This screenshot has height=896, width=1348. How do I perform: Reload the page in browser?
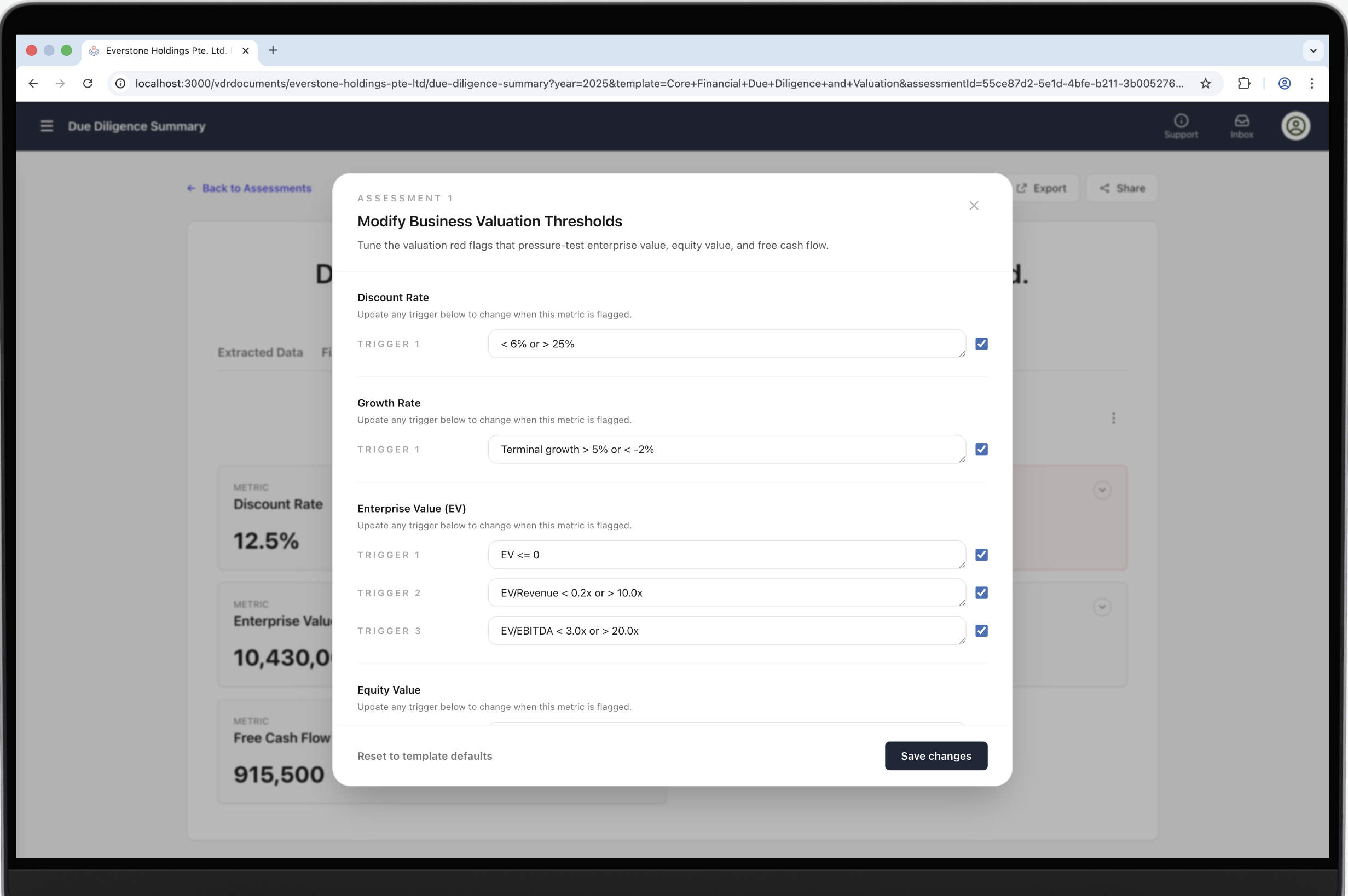(x=88, y=84)
